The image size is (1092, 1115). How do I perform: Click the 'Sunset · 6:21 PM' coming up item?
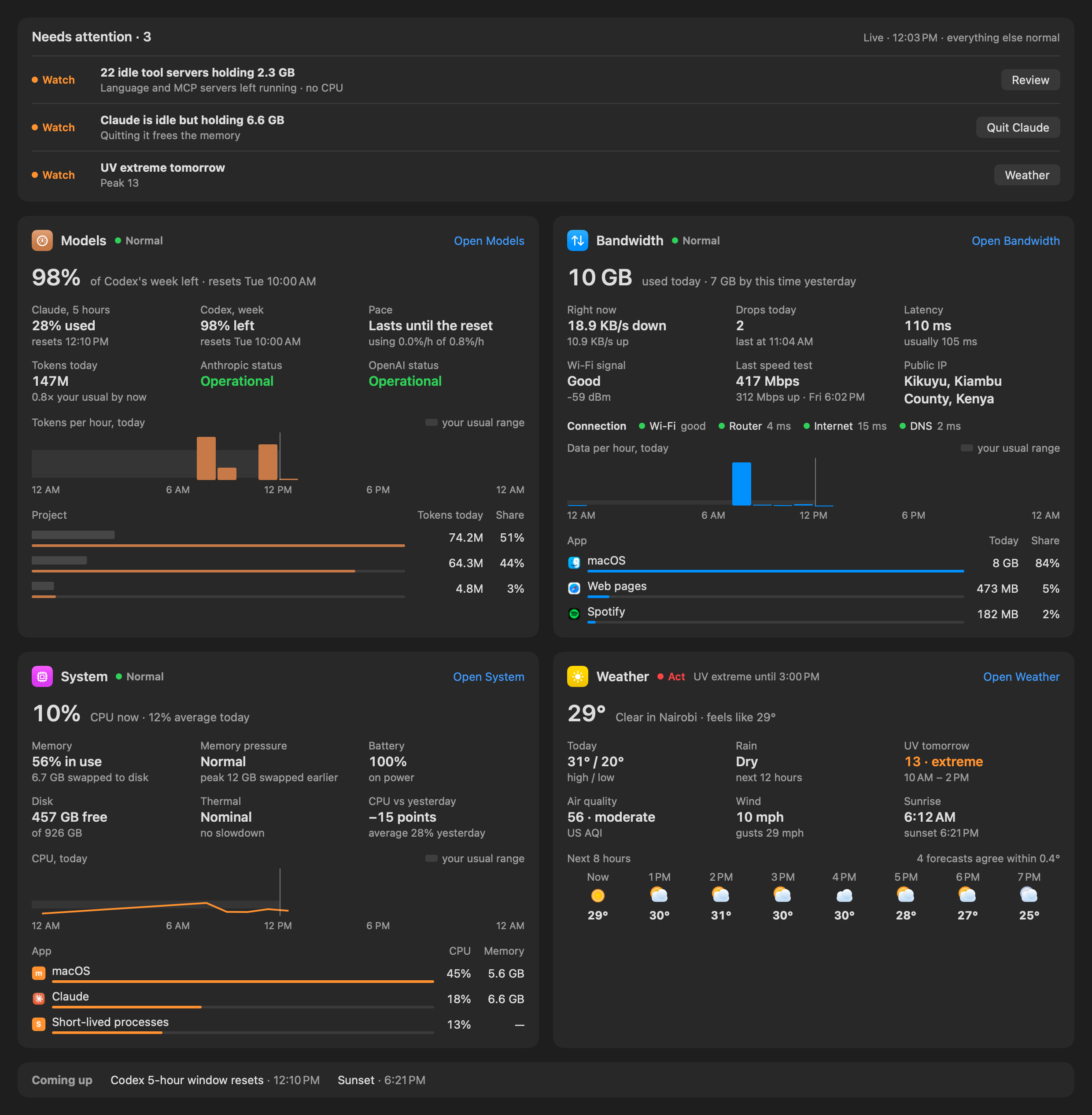pyautogui.click(x=381, y=1080)
